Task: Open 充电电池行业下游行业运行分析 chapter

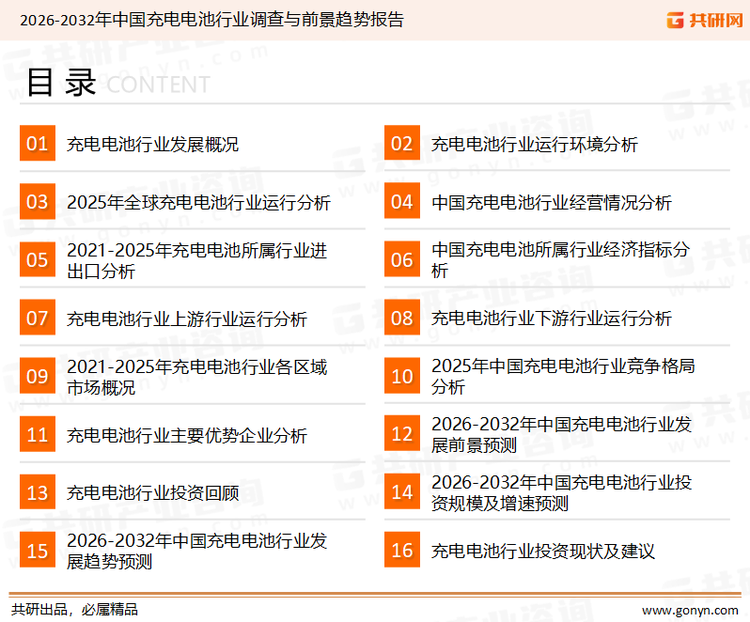Action: coord(551,319)
